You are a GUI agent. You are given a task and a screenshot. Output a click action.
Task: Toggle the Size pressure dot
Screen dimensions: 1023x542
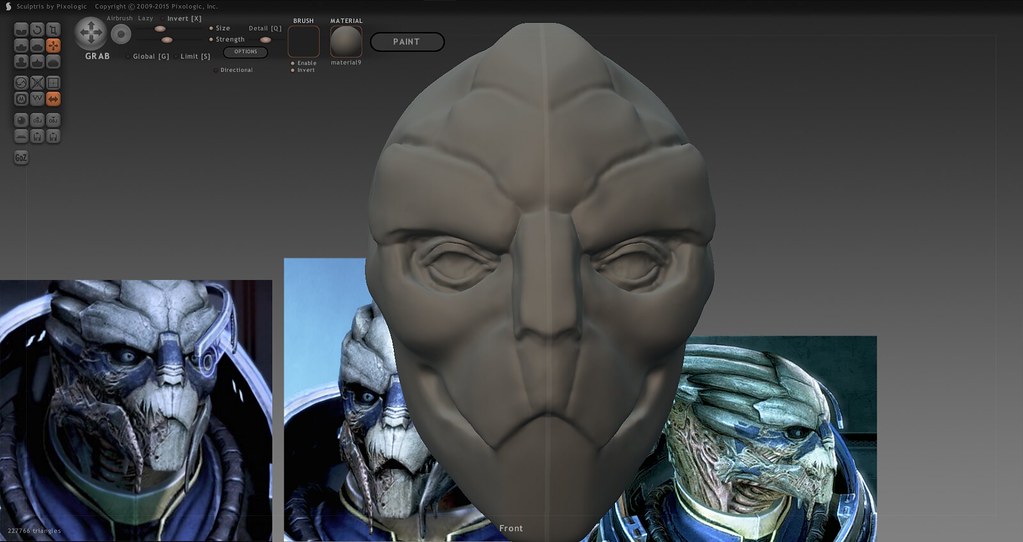click(x=211, y=28)
